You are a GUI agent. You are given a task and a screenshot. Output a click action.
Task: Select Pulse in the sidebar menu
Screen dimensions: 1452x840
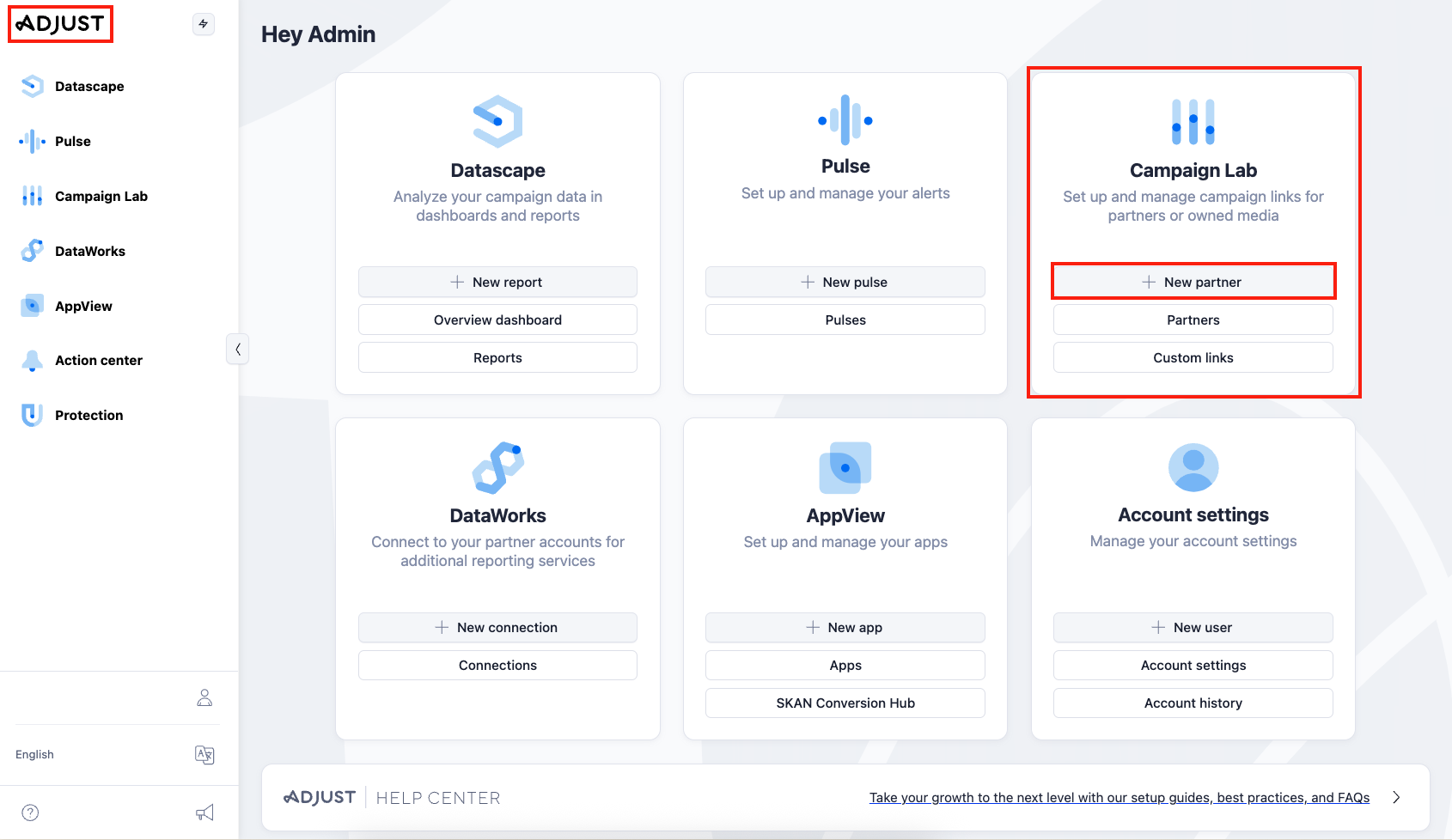[73, 141]
